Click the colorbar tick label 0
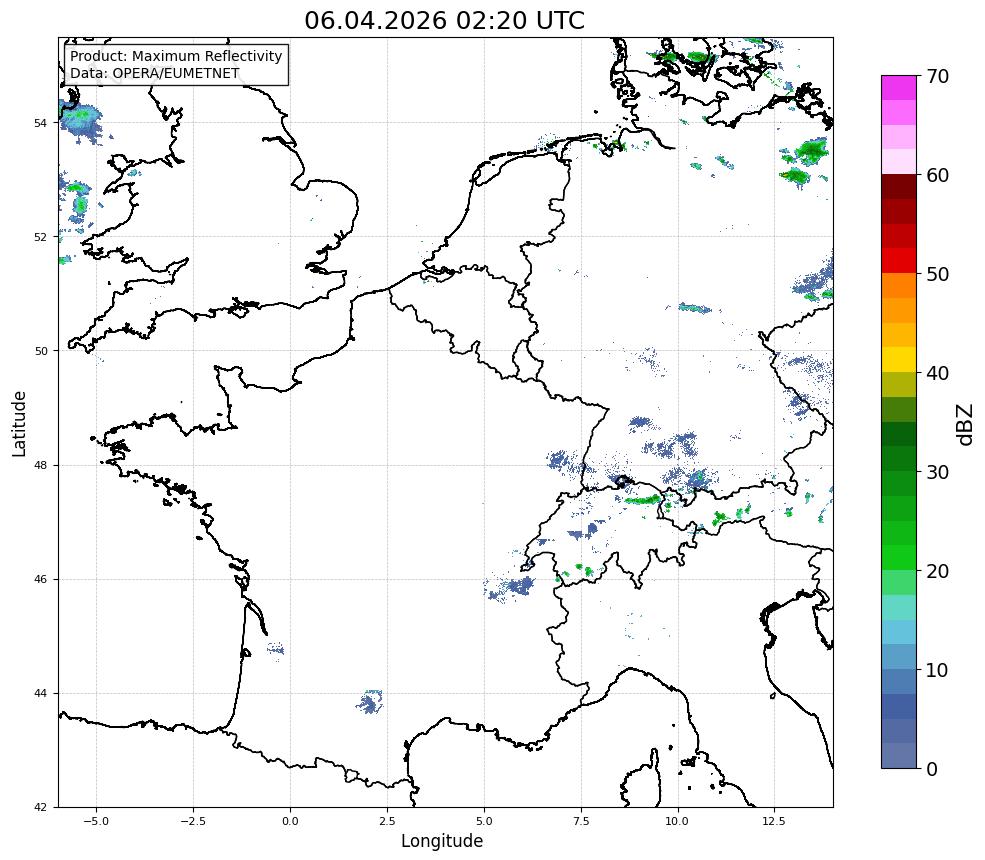 (x=932, y=770)
